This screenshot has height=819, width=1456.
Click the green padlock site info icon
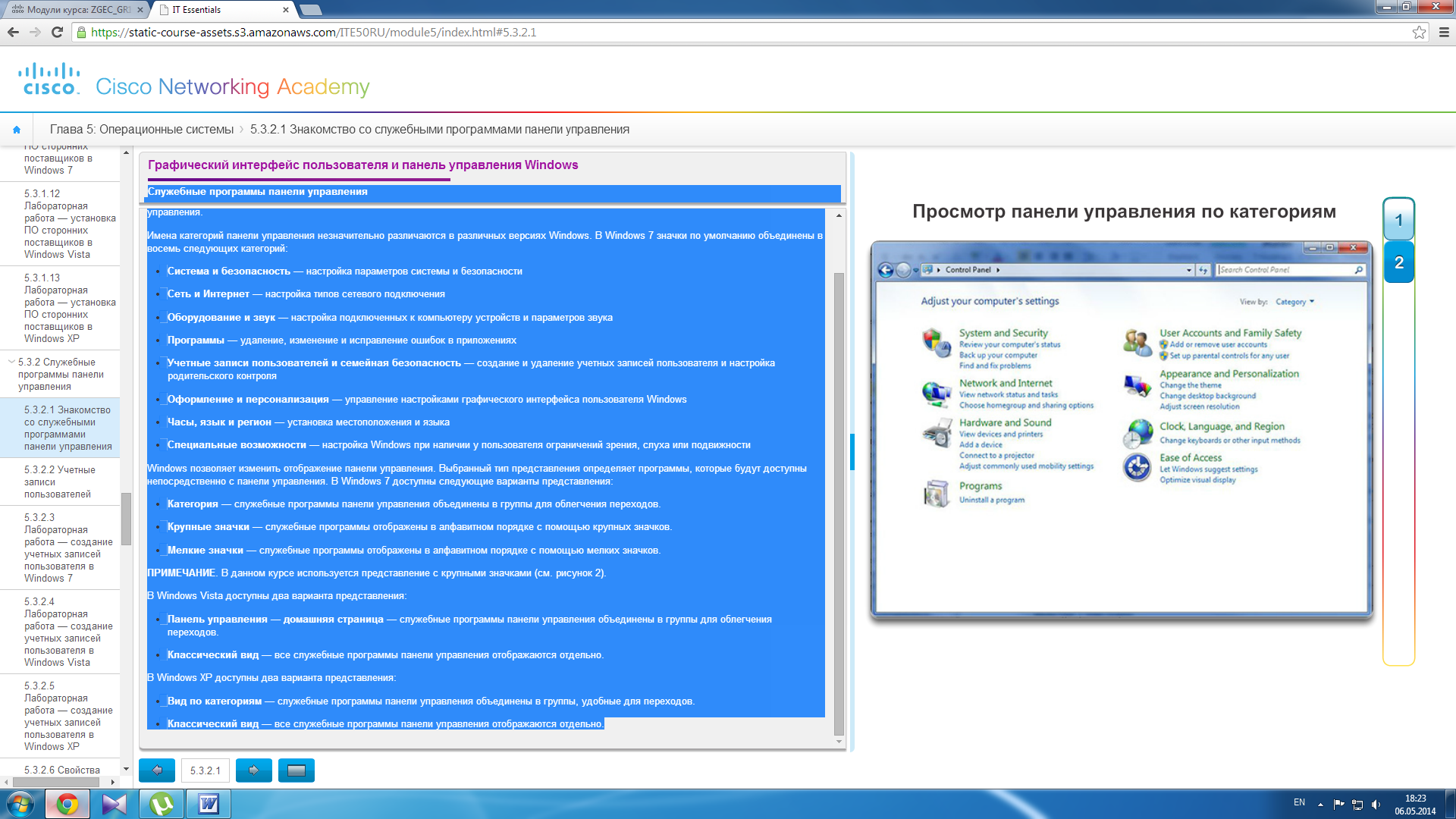click(81, 32)
